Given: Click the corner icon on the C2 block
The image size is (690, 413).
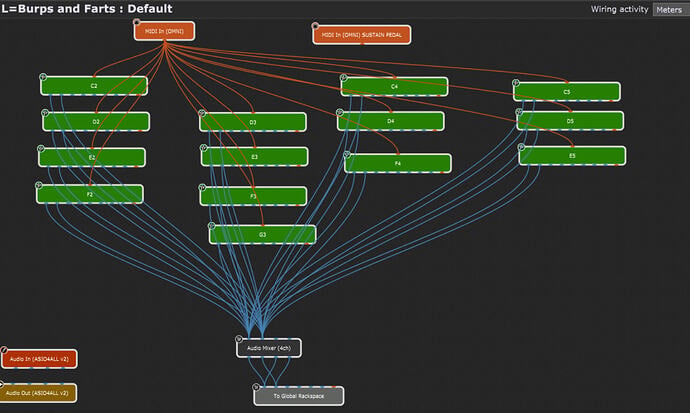Looking at the screenshot, I should tap(43, 77).
